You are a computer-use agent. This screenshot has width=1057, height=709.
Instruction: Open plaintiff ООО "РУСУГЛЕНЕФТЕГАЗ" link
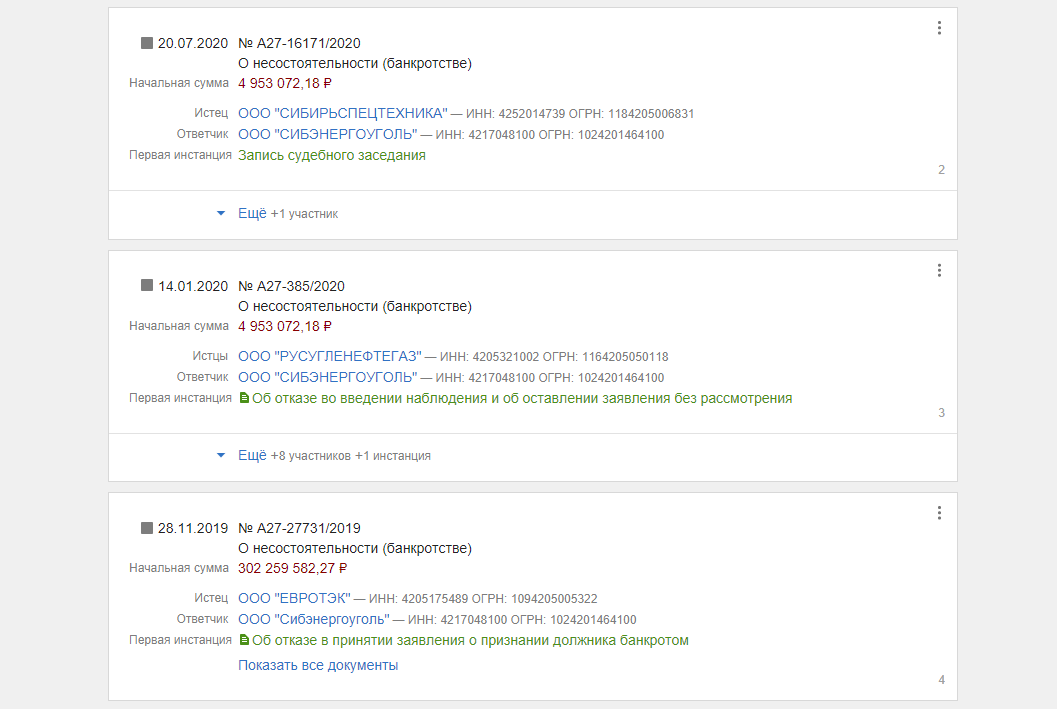point(330,356)
